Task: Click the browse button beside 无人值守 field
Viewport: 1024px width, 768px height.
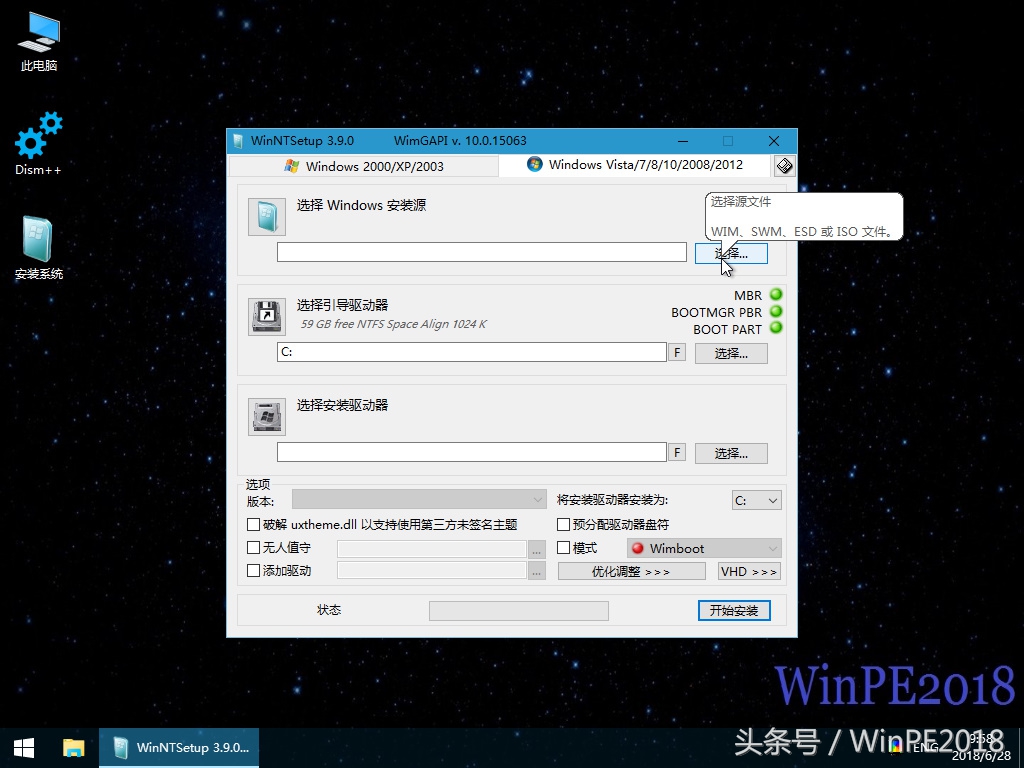Action: (536, 551)
